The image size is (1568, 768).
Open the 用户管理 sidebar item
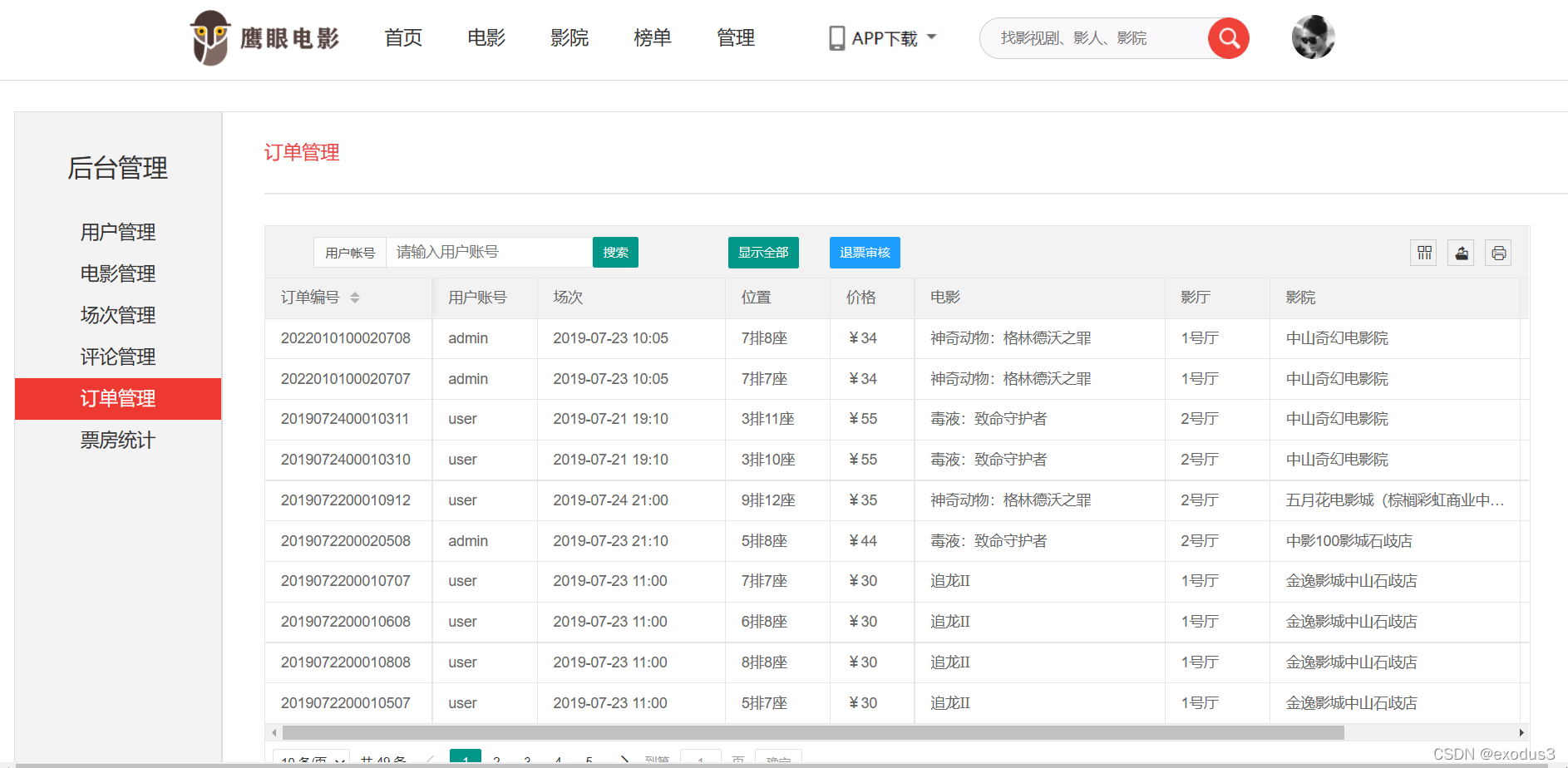click(x=117, y=232)
